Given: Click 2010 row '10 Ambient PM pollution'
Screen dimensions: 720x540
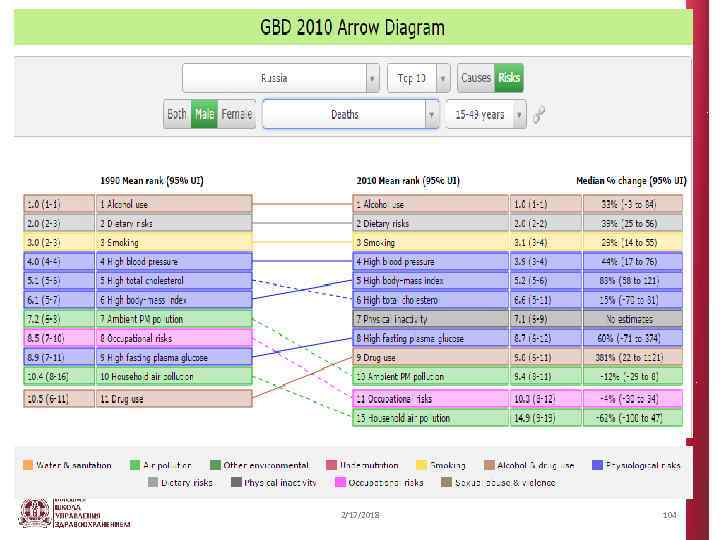Looking at the screenshot, I should coord(431,376).
